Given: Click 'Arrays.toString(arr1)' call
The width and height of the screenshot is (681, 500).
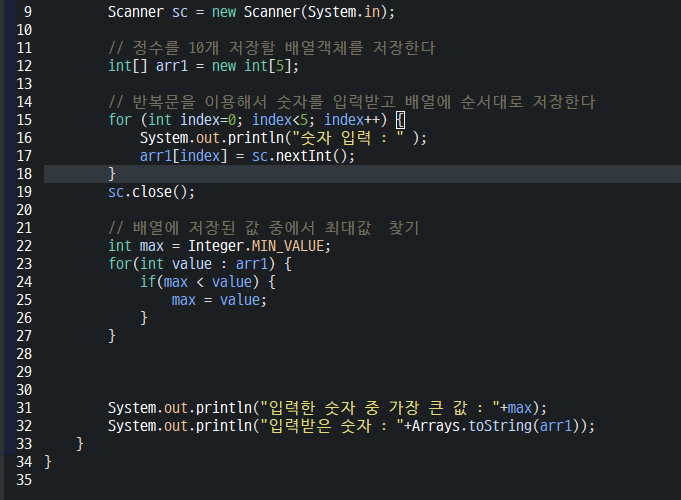Looking at the screenshot, I should pos(497,426).
